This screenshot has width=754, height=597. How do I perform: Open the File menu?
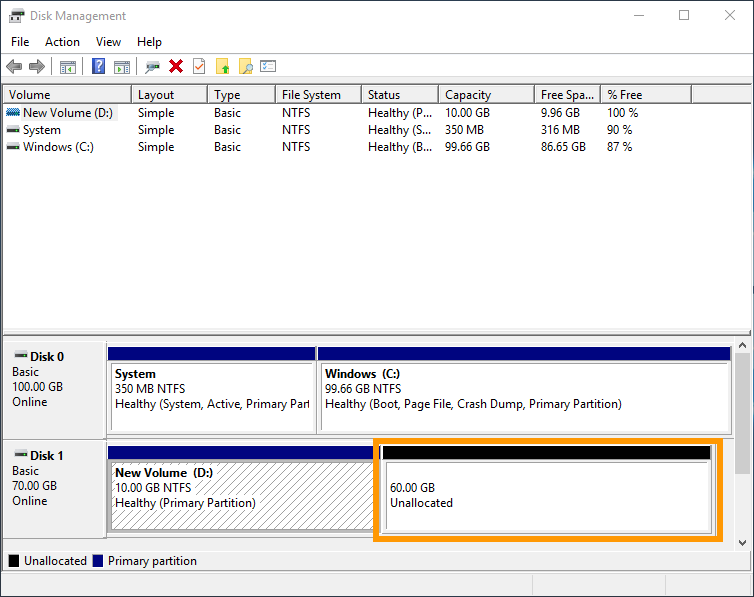(x=20, y=42)
